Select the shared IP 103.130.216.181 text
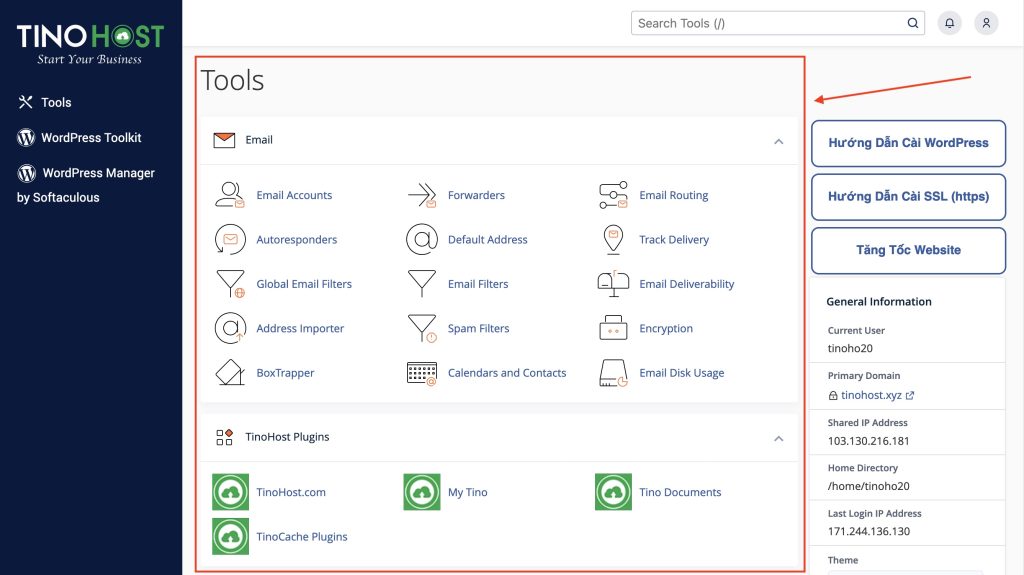The height and width of the screenshot is (575, 1024). (868, 440)
